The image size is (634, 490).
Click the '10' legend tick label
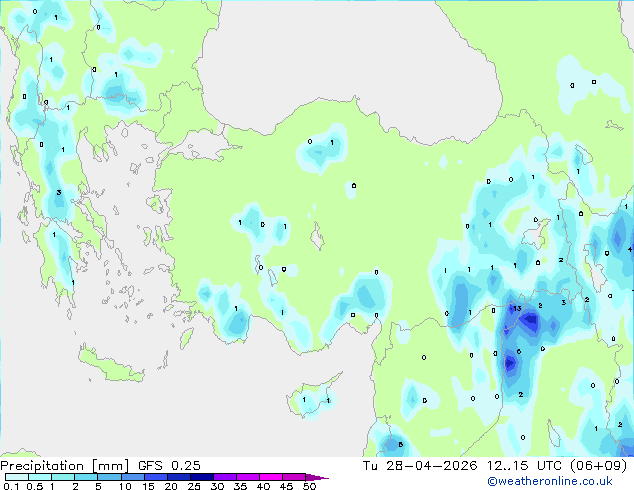point(125,486)
